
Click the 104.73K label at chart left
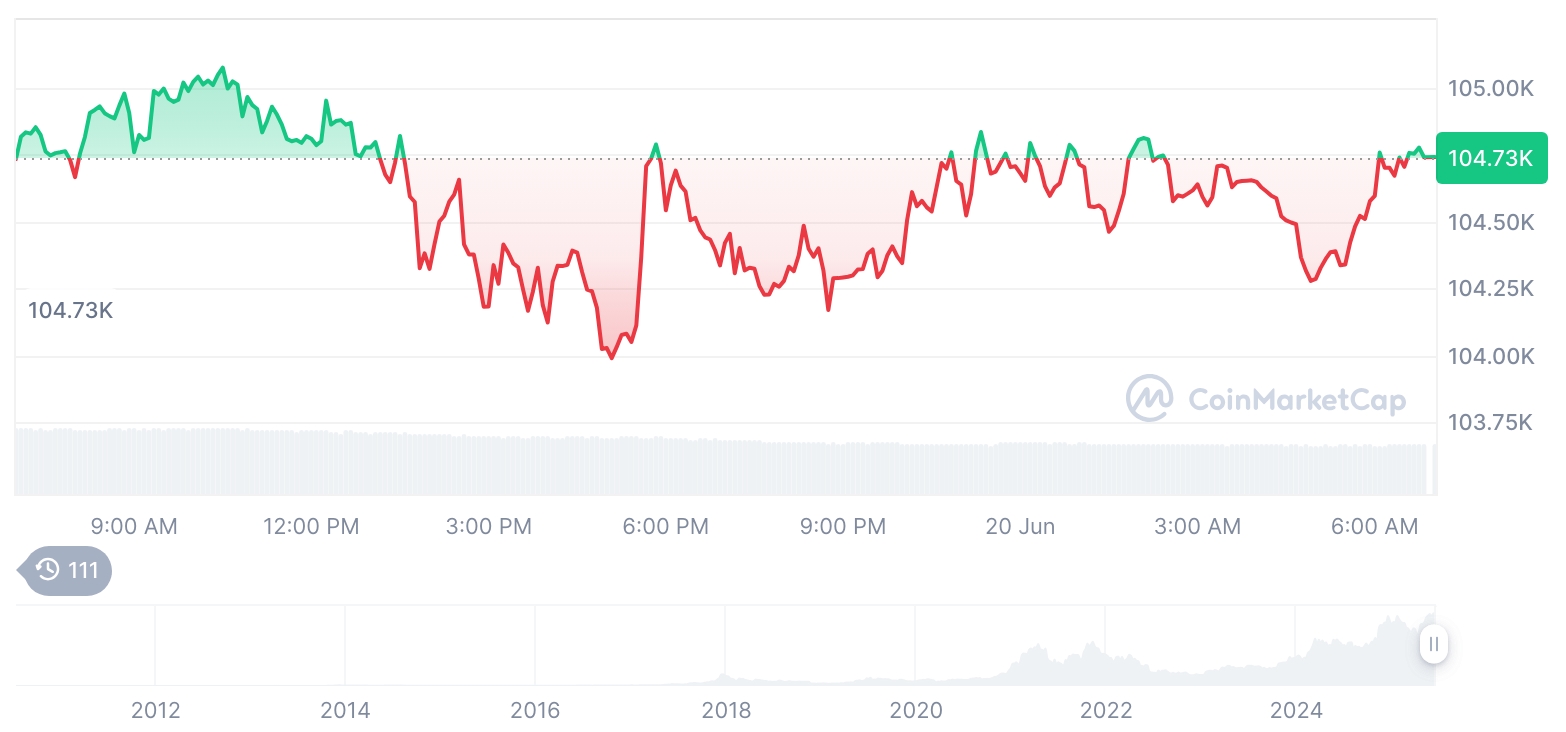tap(71, 311)
